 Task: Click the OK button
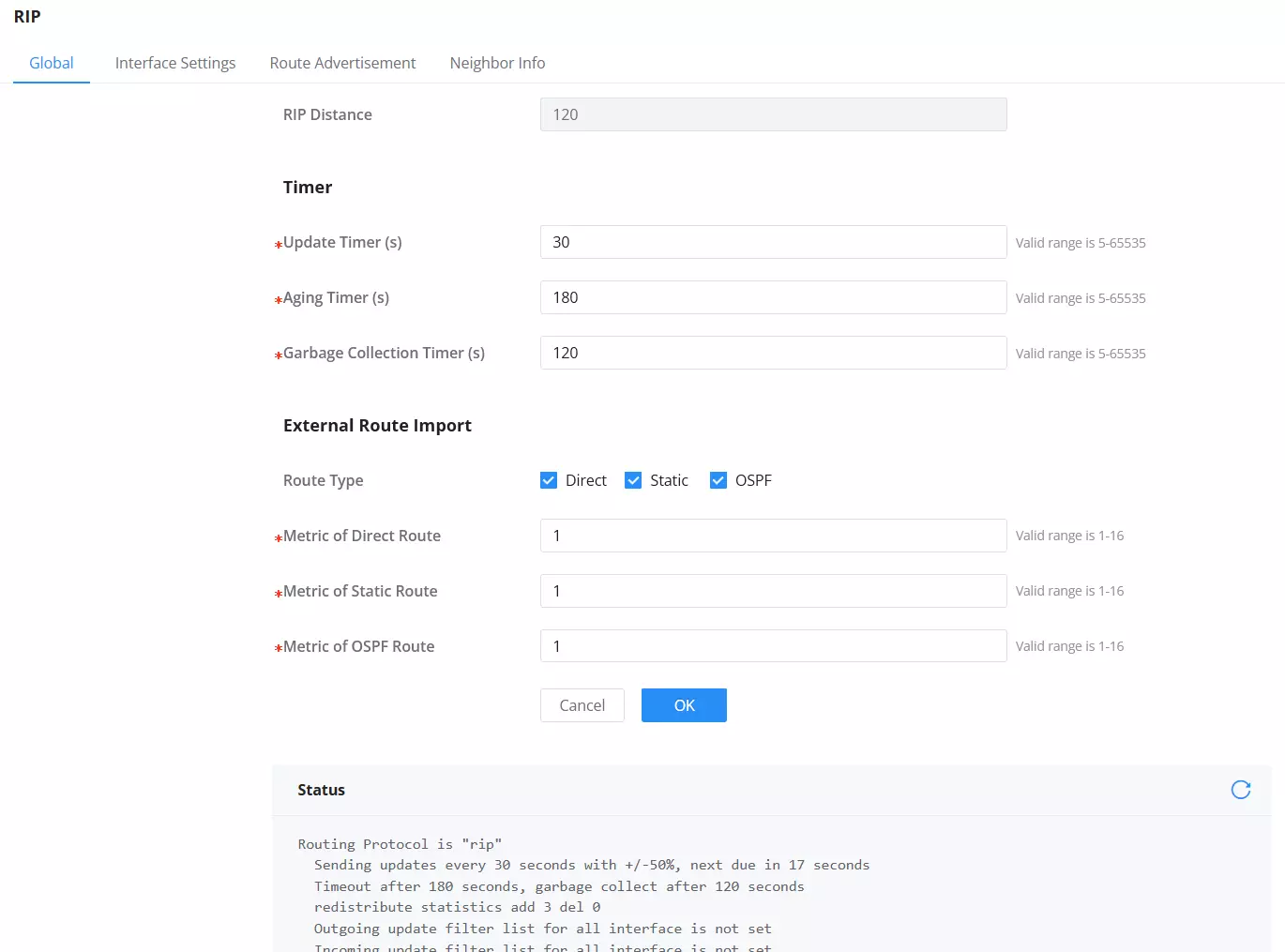pos(684,705)
